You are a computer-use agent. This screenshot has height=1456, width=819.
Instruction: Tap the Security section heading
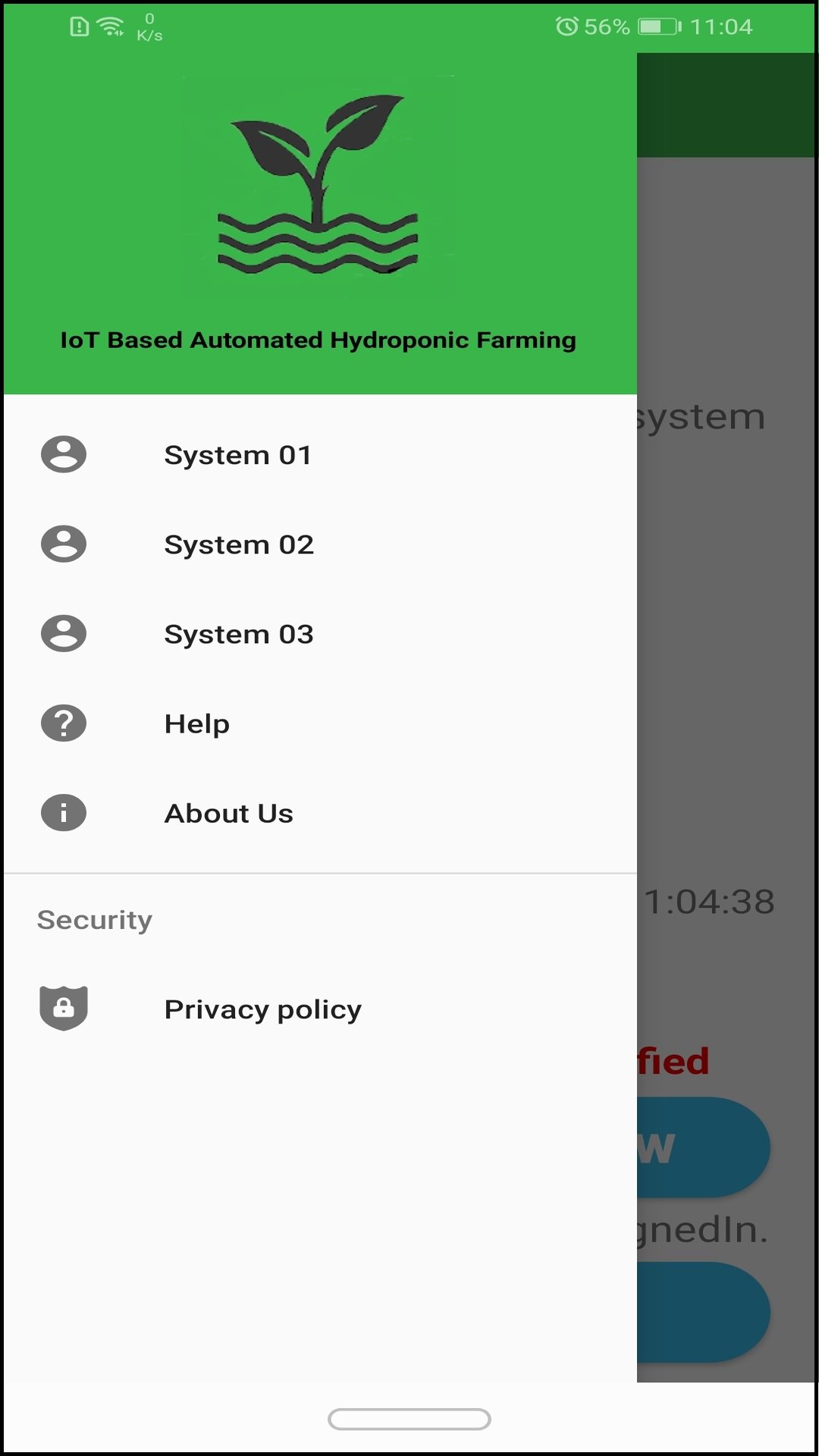[x=94, y=919]
